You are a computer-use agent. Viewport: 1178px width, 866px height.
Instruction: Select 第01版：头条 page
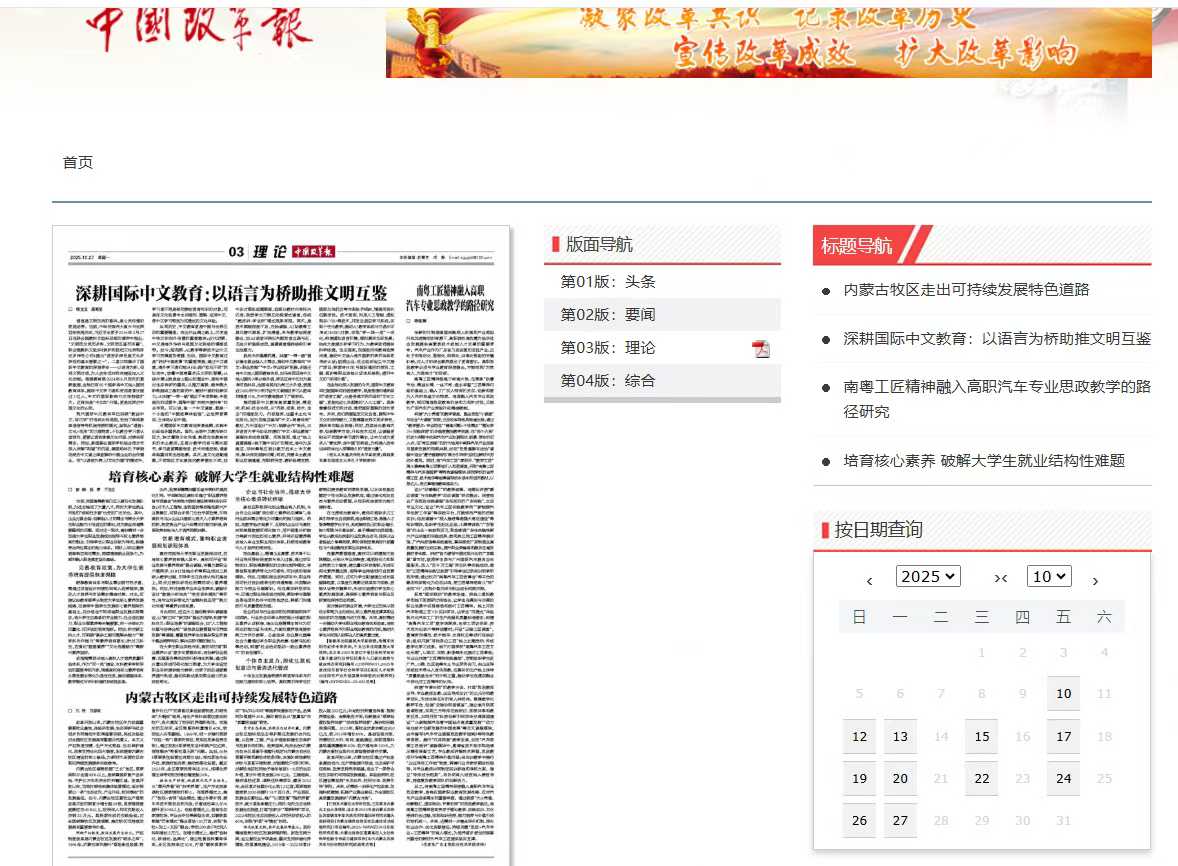click(x=608, y=282)
